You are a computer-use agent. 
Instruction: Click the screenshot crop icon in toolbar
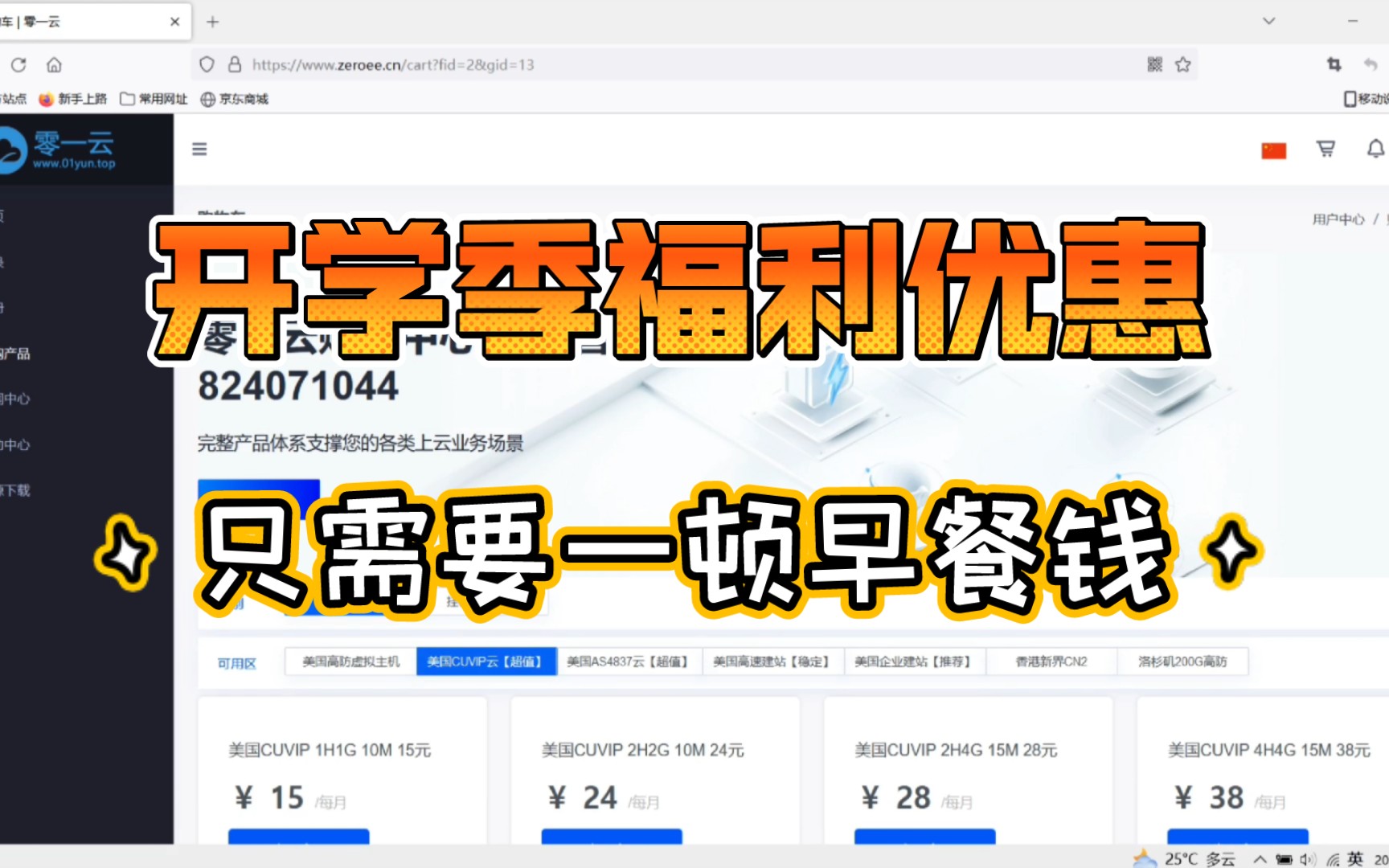tap(1334, 64)
